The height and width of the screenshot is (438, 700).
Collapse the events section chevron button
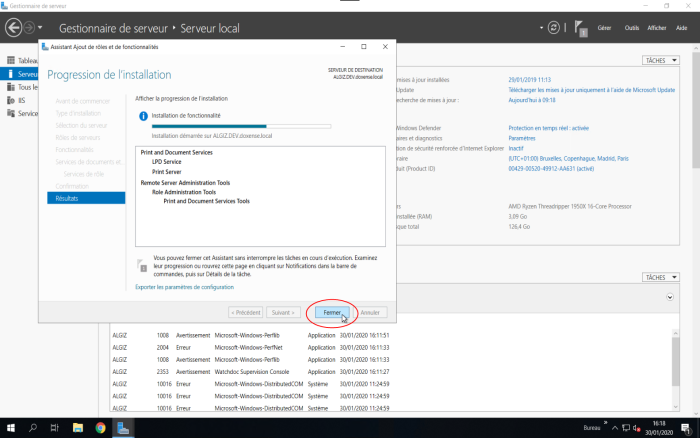669,297
